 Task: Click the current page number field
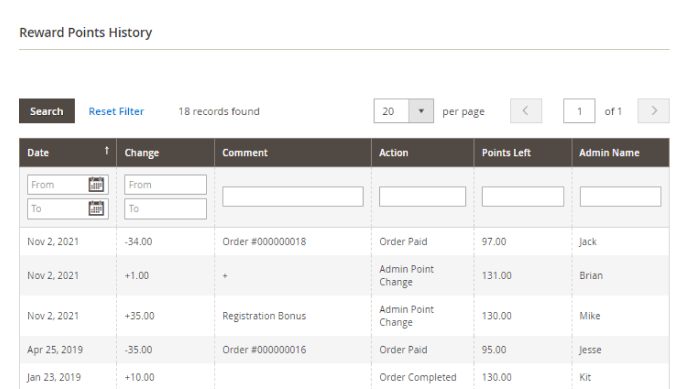pos(579,111)
